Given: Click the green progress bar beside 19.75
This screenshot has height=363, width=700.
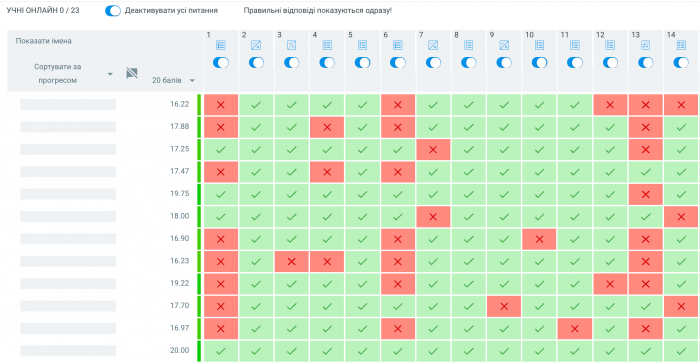Looking at the screenshot, I should pos(199,194).
